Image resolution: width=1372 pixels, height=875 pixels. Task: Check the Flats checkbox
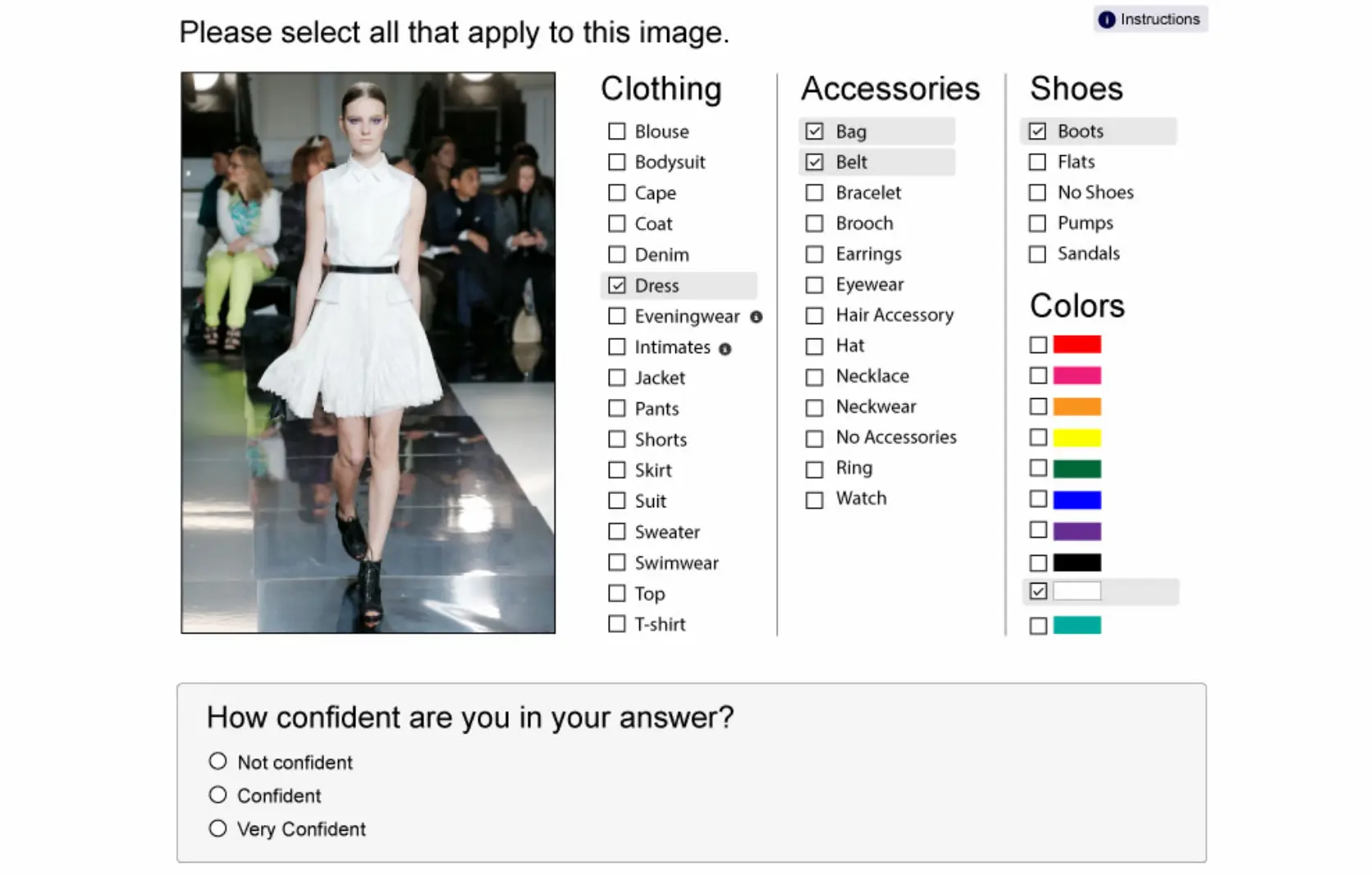click(1037, 162)
